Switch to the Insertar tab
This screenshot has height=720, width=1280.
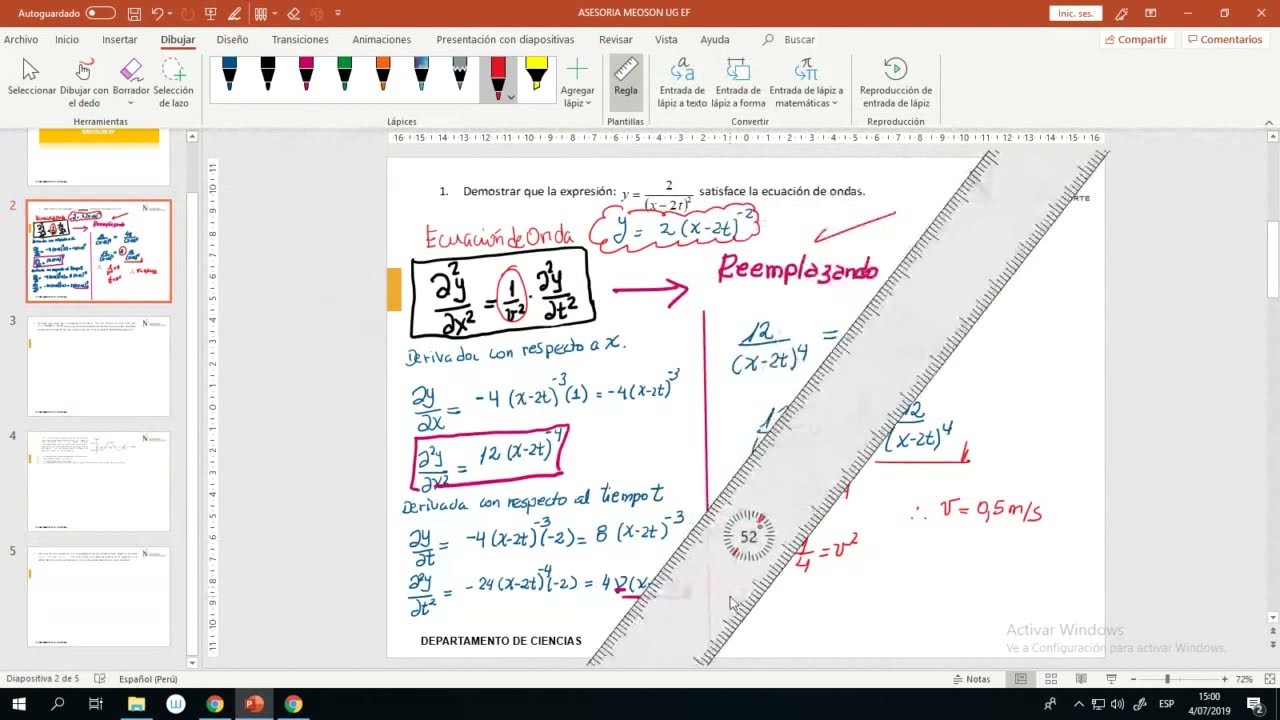click(x=120, y=39)
